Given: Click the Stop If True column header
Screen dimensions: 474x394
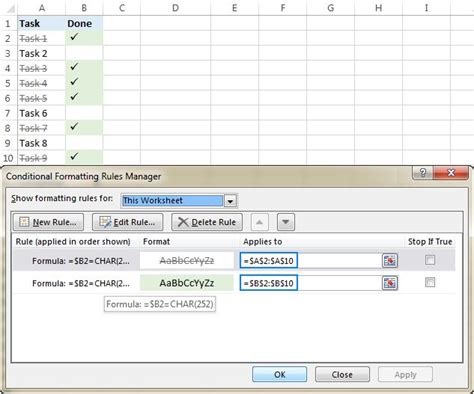Looking at the screenshot, I should 430,242.
